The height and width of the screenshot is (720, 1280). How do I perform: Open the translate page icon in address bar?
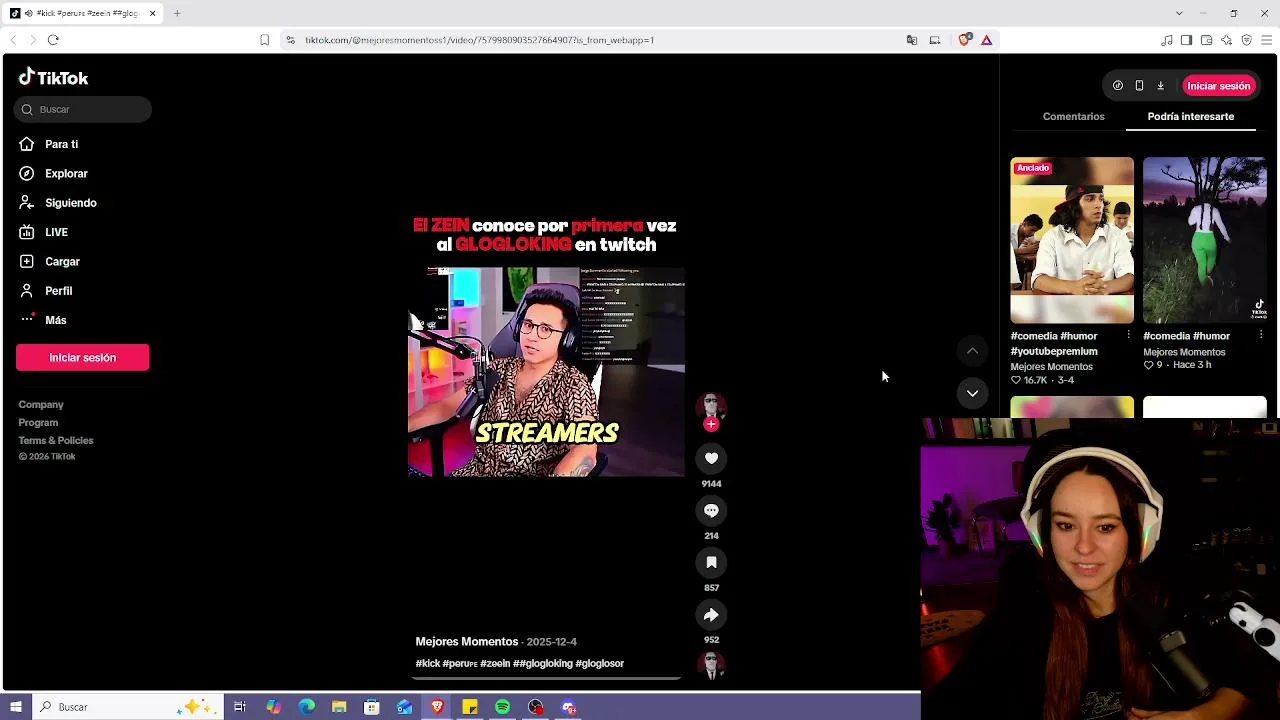[912, 40]
